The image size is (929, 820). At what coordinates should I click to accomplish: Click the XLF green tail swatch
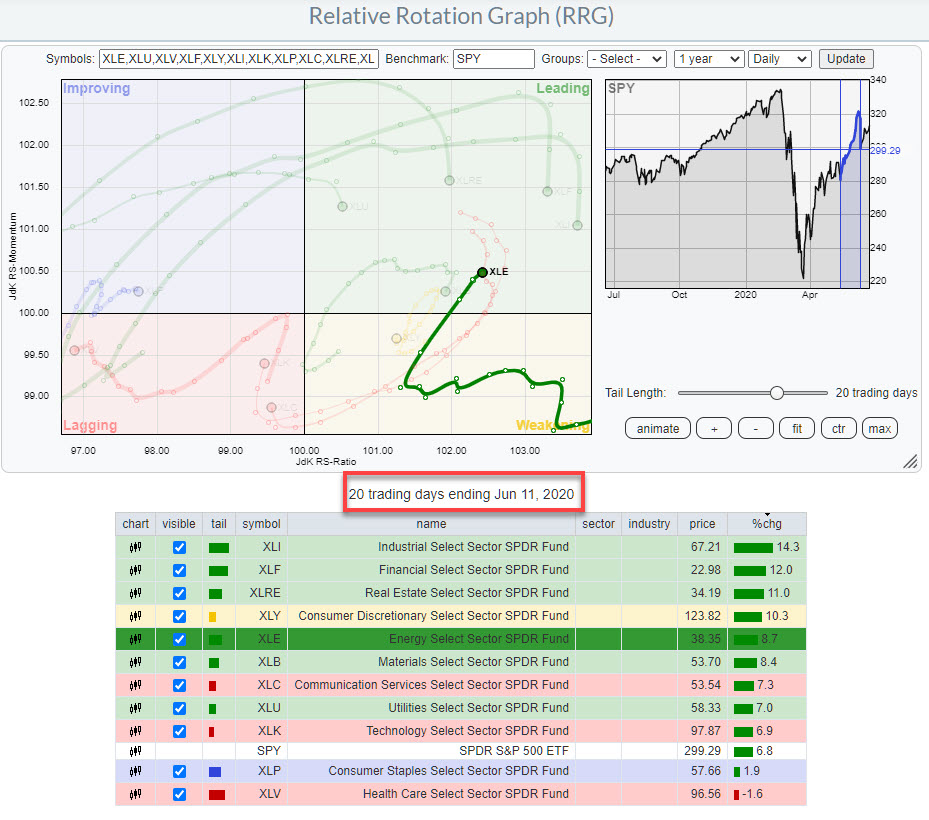coord(218,570)
